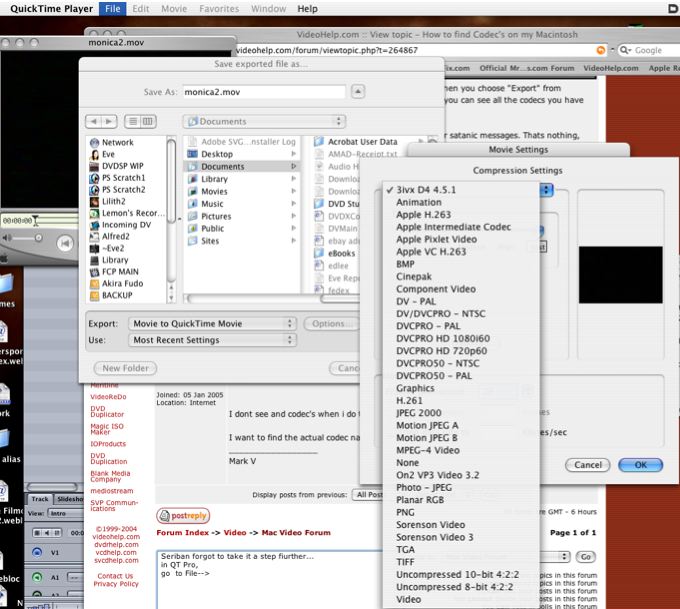Click the New Folder button
The height and width of the screenshot is (609, 680).
point(125,368)
